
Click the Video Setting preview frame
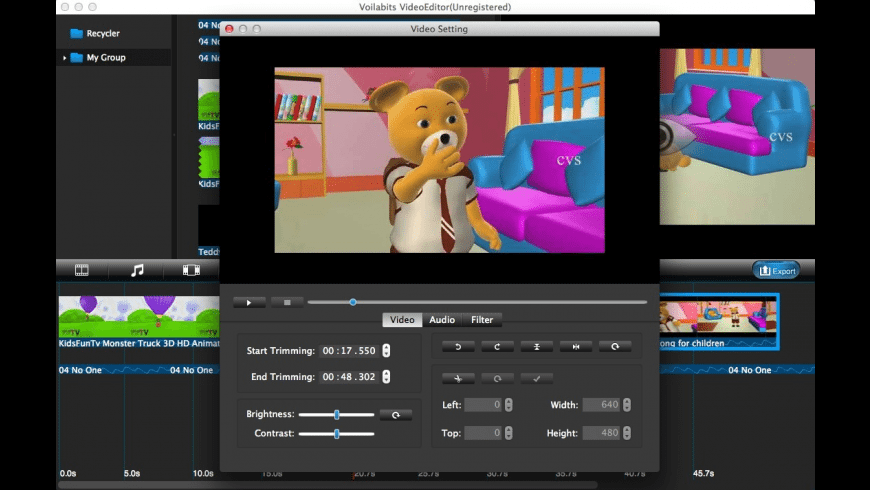pos(439,160)
